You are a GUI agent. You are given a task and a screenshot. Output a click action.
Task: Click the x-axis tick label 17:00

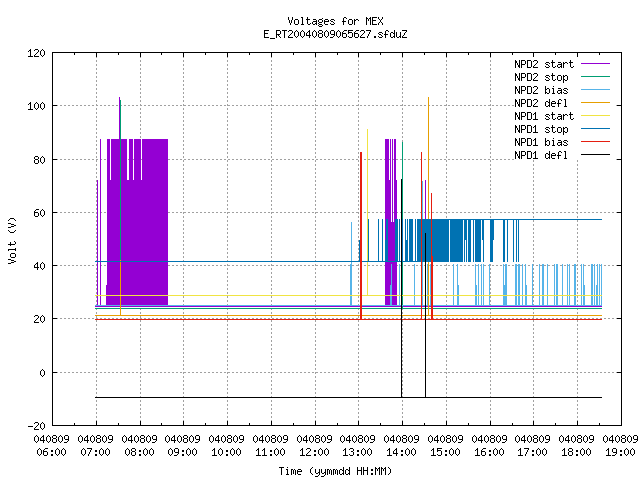coord(533,452)
